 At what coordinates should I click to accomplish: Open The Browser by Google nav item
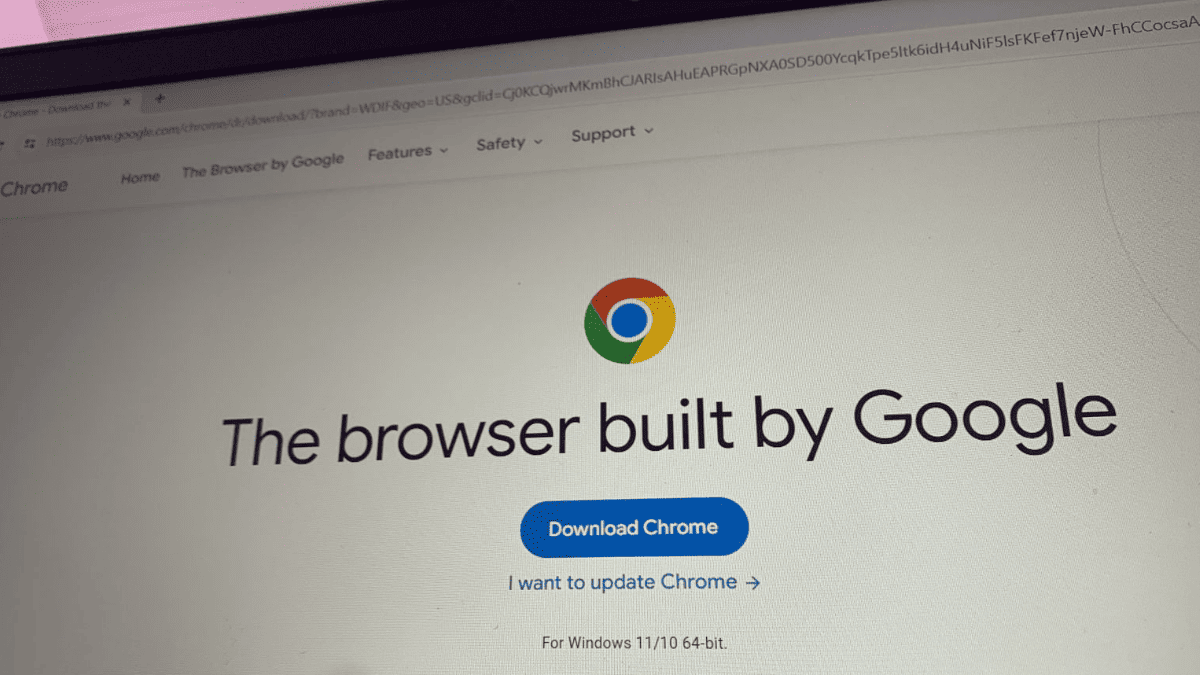[263, 165]
